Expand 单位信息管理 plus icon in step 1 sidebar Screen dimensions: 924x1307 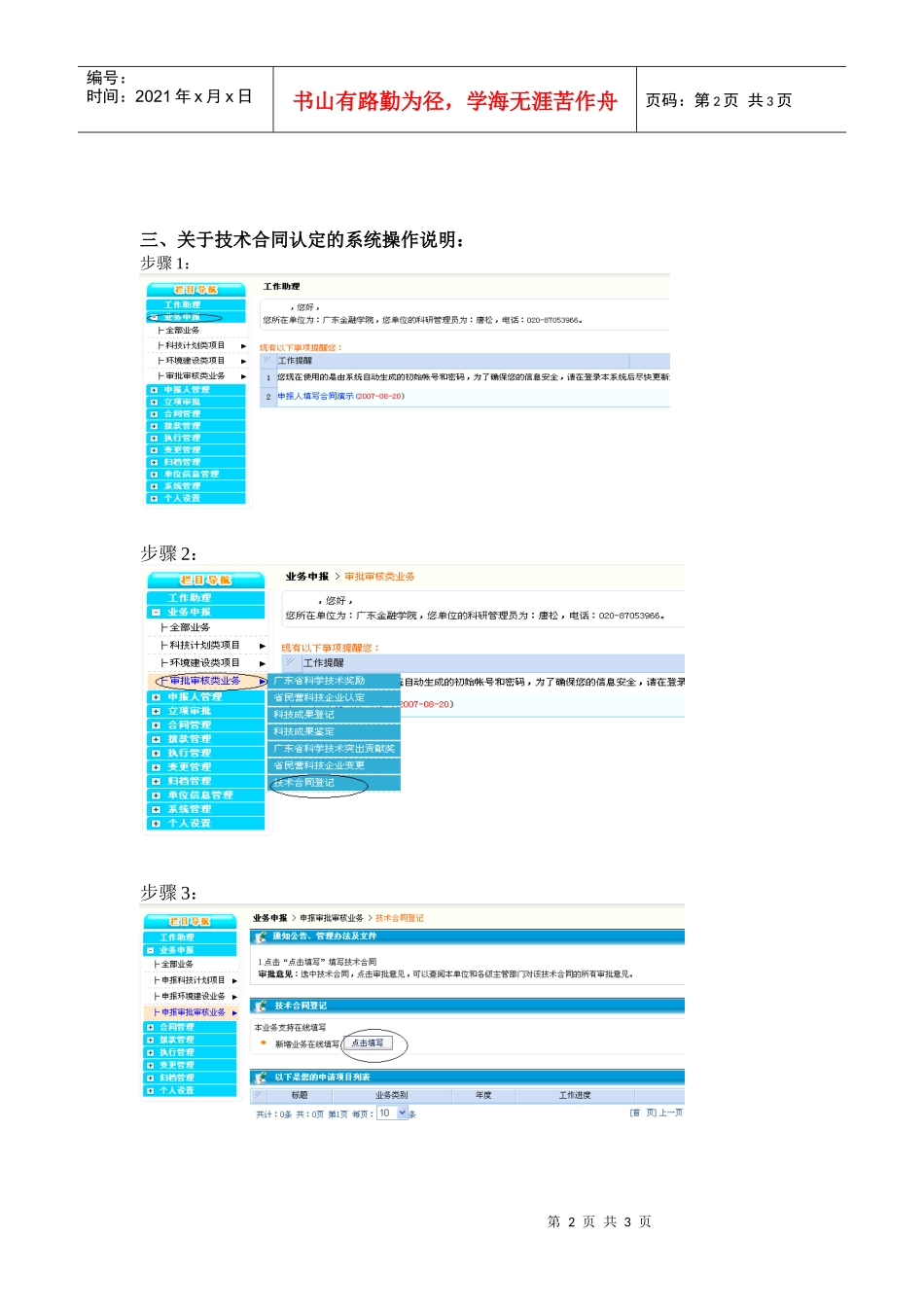point(154,475)
